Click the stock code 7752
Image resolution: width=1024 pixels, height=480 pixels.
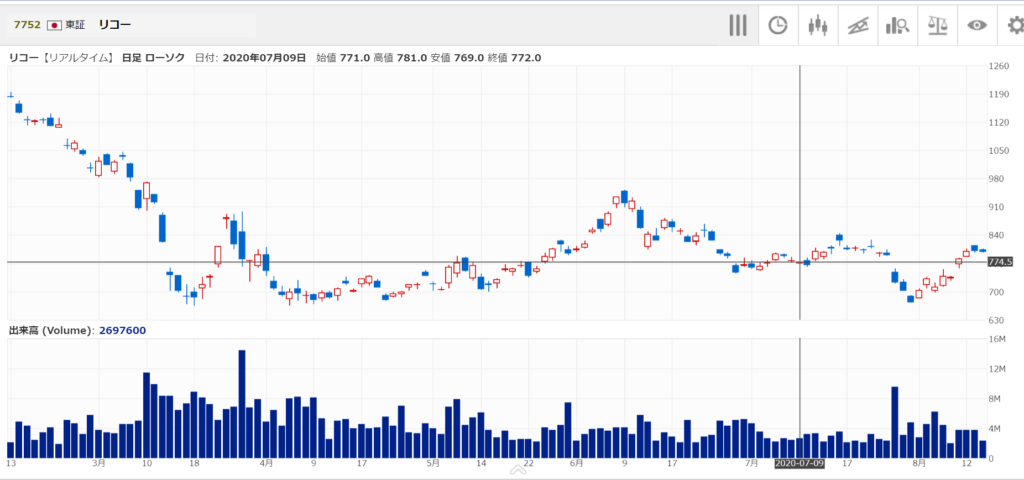[x=27, y=25]
